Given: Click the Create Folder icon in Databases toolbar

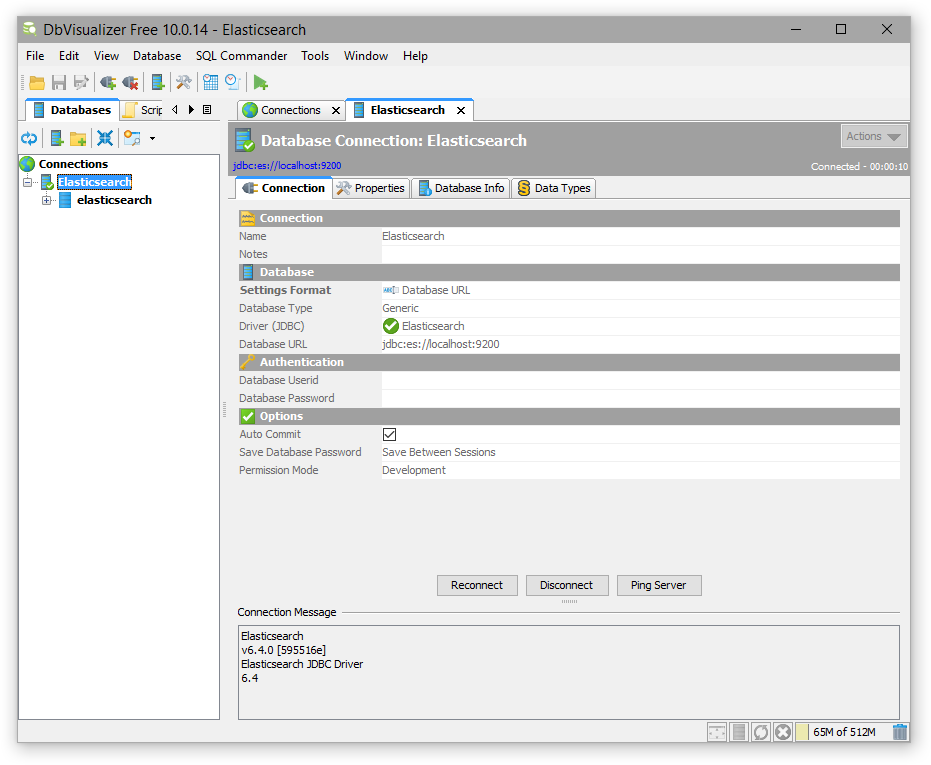Looking at the screenshot, I should (78, 138).
